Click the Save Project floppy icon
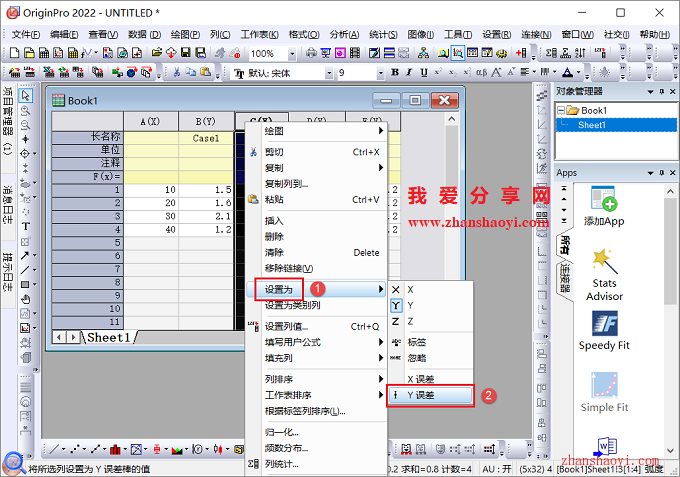The image size is (680, 477). pyautogui.click(x=186, y=53)
